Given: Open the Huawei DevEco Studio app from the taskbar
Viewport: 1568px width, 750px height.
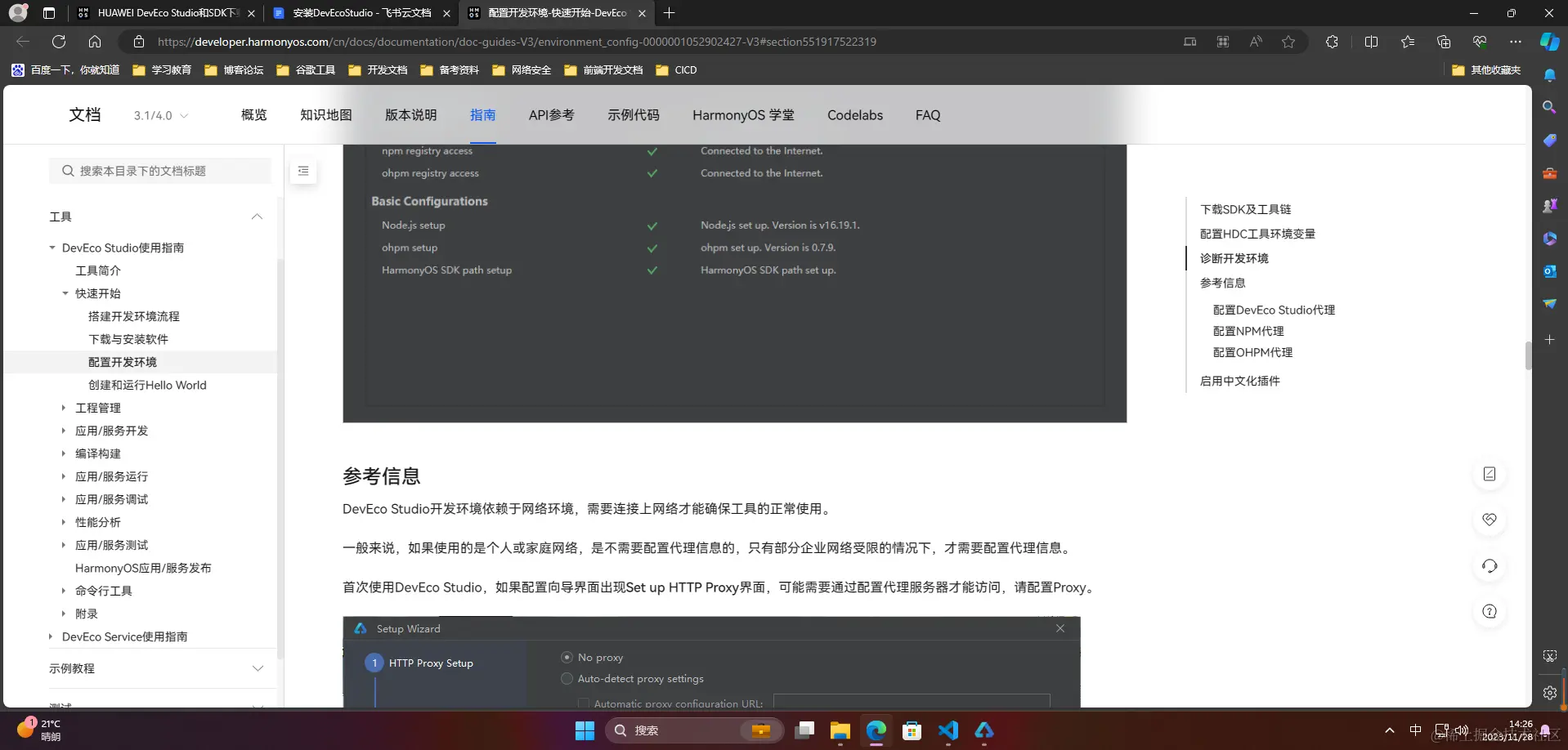Looking at the screenshot, I should click(x=985, y=730).
